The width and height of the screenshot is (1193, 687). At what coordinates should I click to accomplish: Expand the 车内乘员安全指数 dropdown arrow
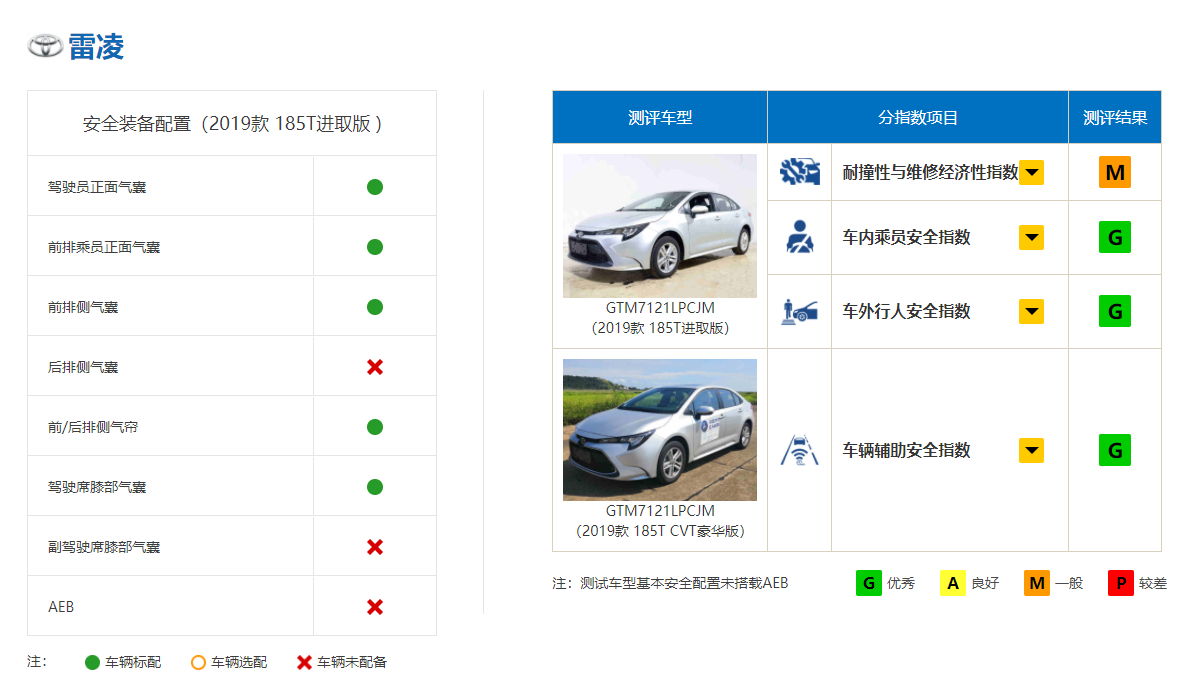[1031, 237]
